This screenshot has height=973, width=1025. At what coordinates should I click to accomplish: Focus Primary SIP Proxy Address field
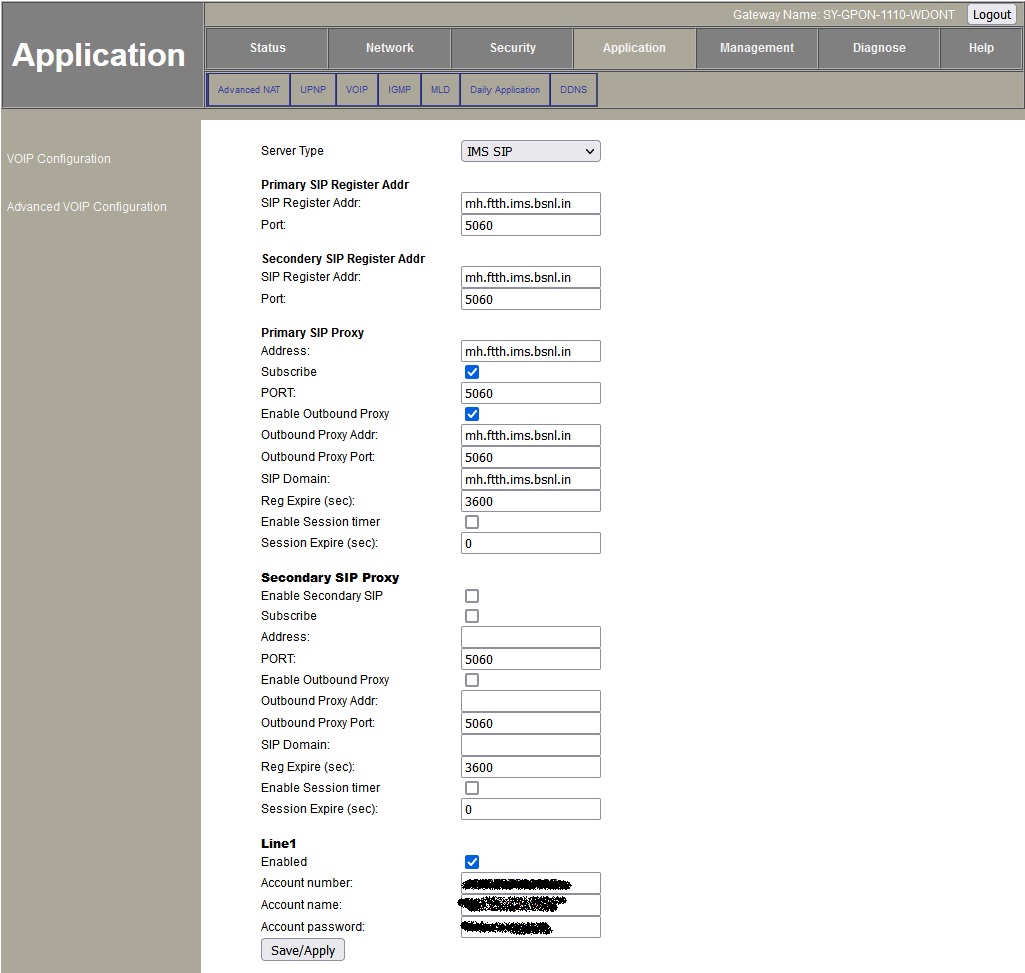tap(530, 351)
